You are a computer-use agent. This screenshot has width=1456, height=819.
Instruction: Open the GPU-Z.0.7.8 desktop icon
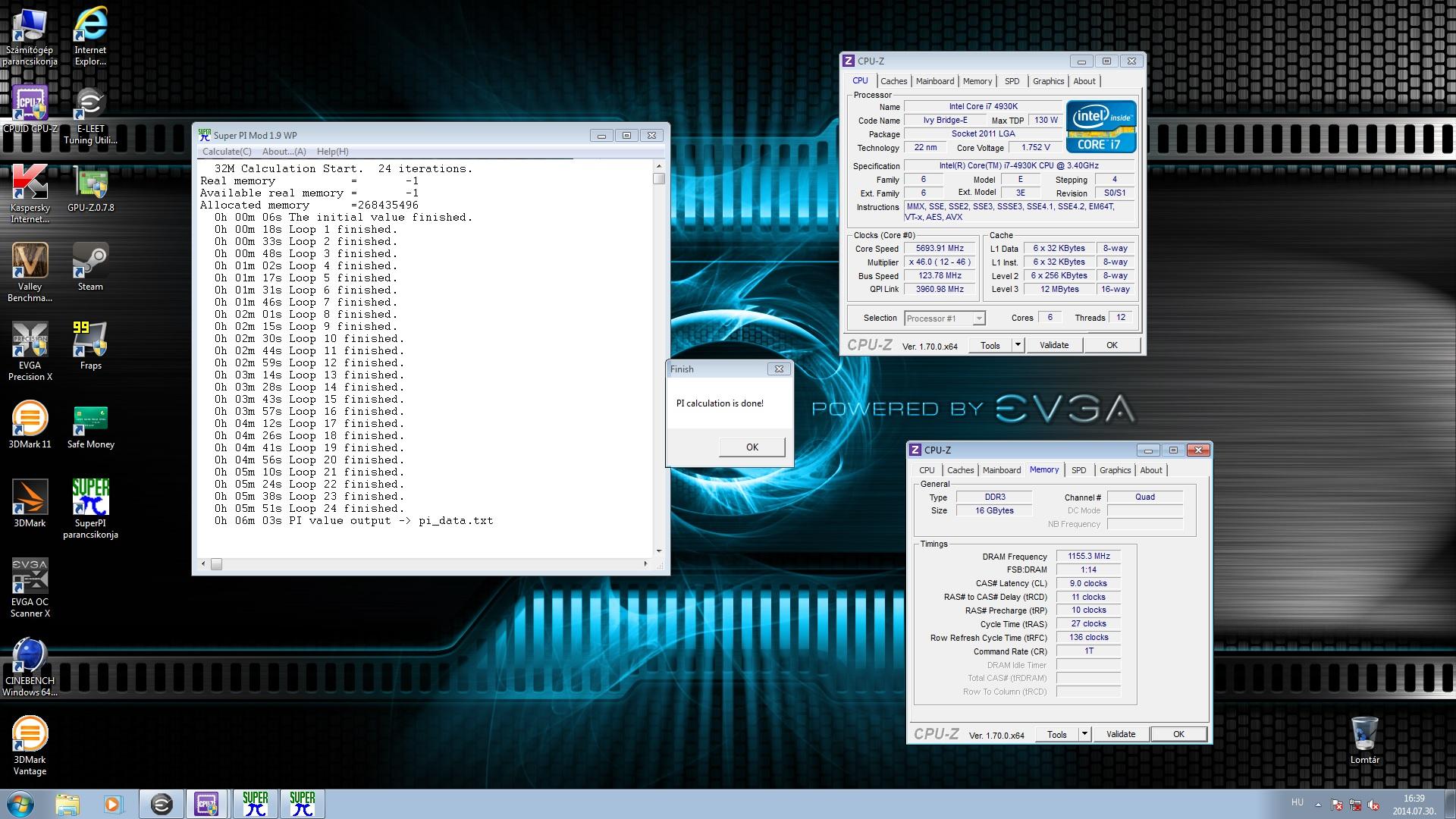pos(90,188)
